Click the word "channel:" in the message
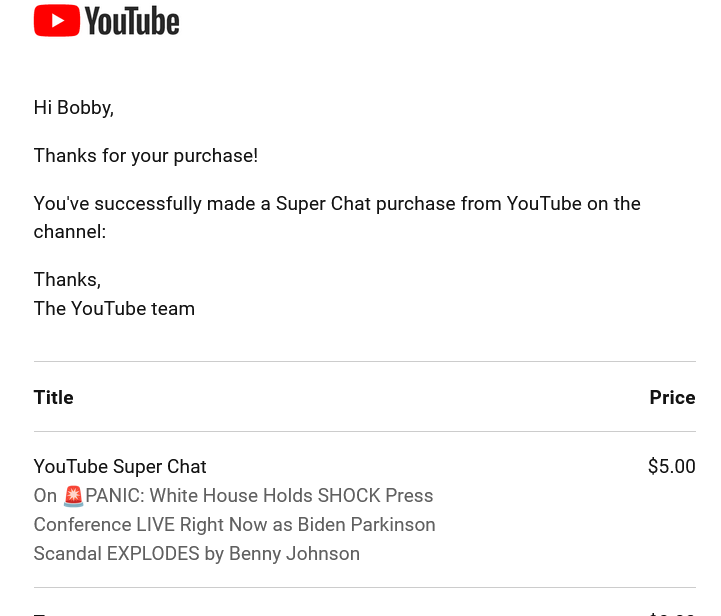 coord(70,231)
